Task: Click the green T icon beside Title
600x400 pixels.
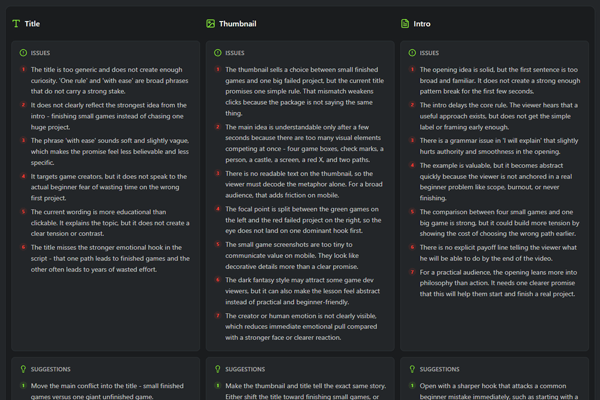Action: tap(16, 24)
